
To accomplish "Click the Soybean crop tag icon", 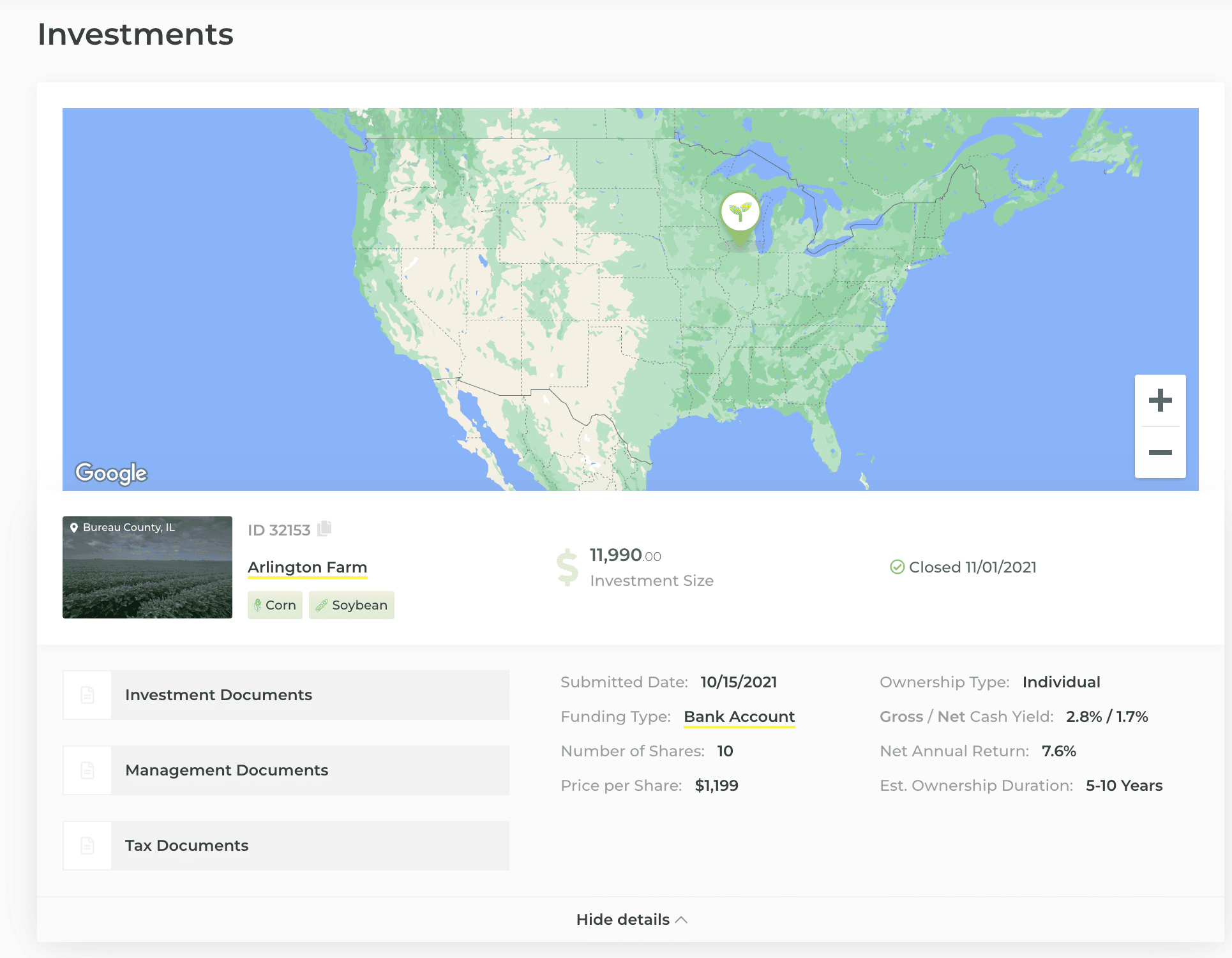I will pyautogui.click(x=321, y=604).
